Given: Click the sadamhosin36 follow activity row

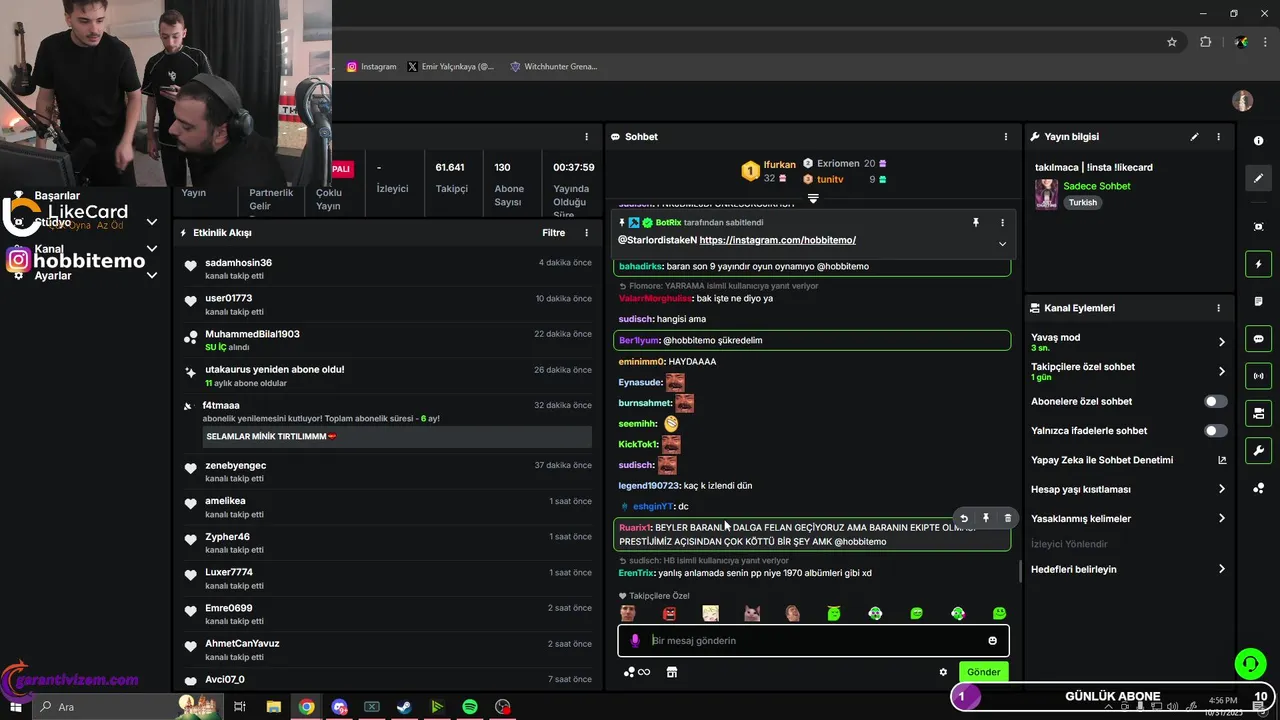Looking at the screenshot, I should click(388, 269).
